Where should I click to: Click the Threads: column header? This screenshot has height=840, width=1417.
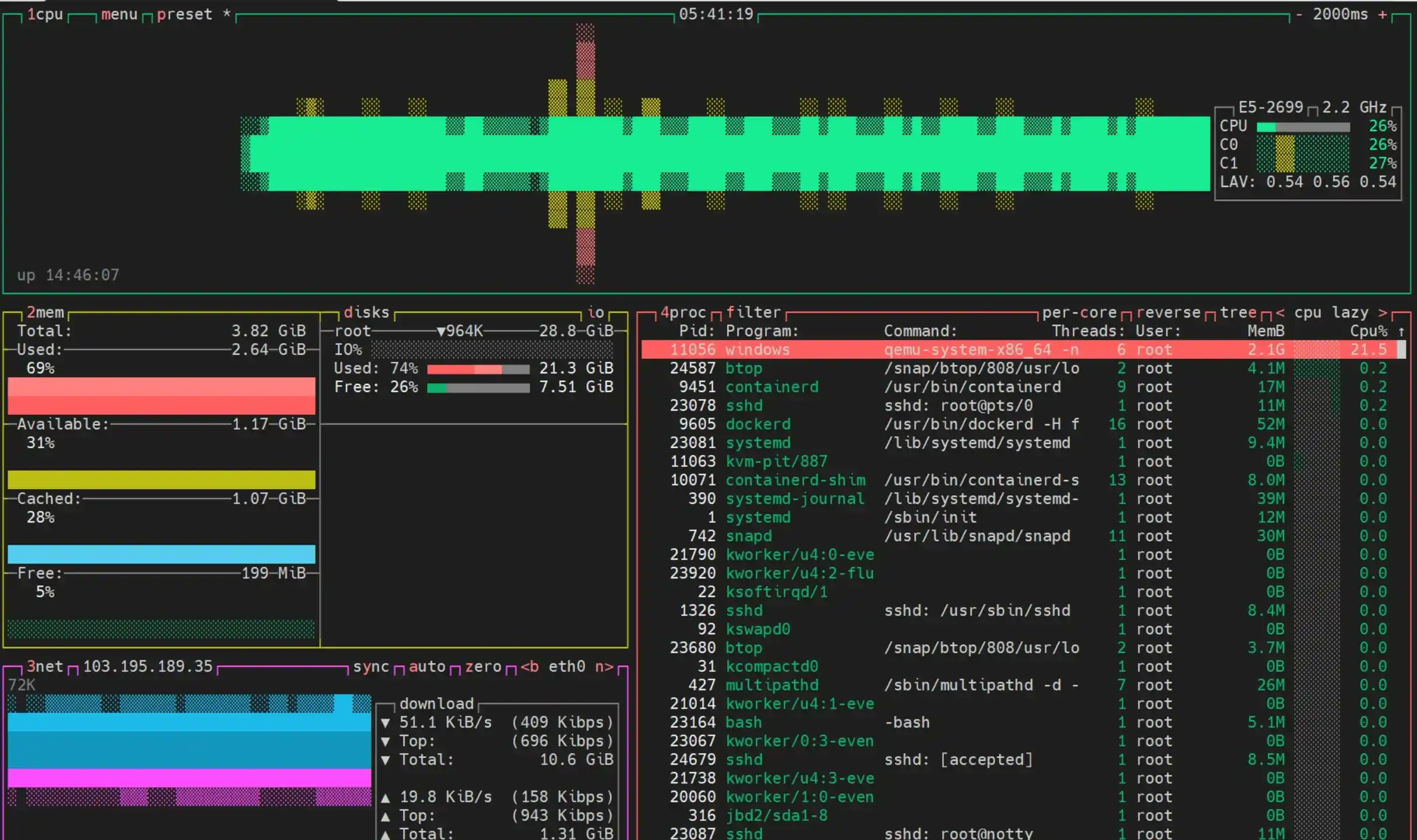click(1088, 331)
